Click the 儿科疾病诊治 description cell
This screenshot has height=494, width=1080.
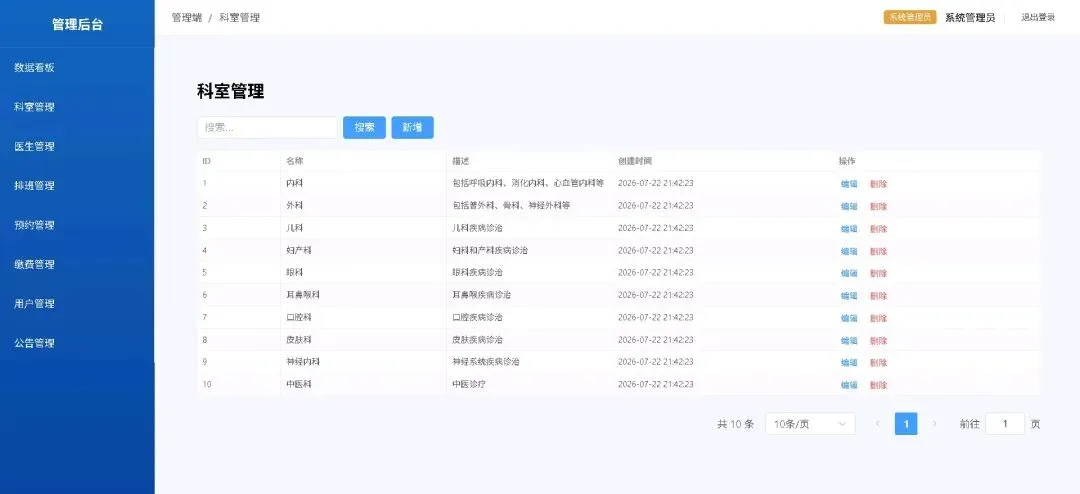tap(477, 228)
